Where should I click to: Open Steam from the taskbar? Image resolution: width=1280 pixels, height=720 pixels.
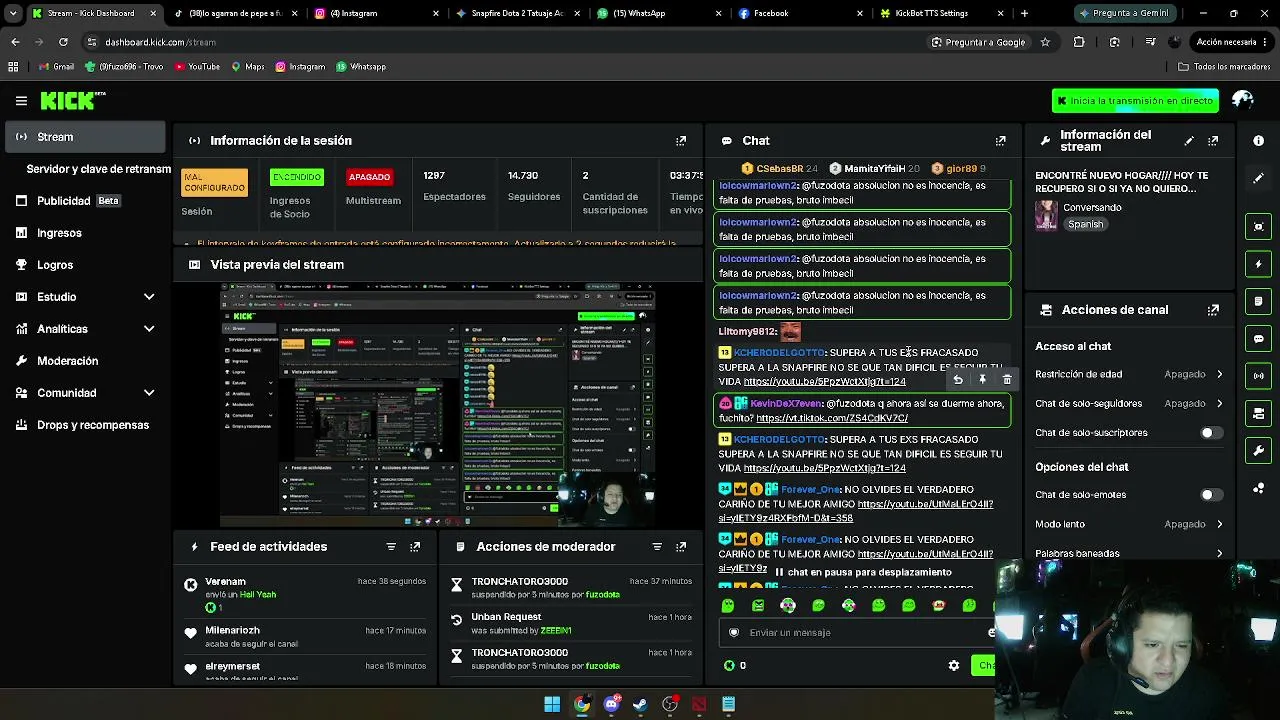(x=640, y=704)
